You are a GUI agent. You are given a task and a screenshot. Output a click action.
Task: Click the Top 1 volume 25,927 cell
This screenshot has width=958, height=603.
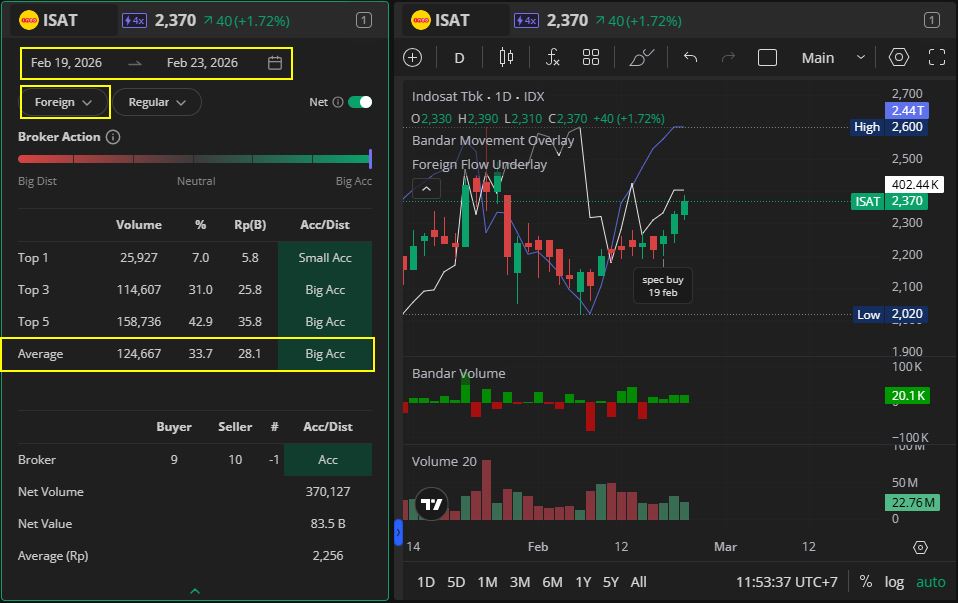click(x=139, y=258)
